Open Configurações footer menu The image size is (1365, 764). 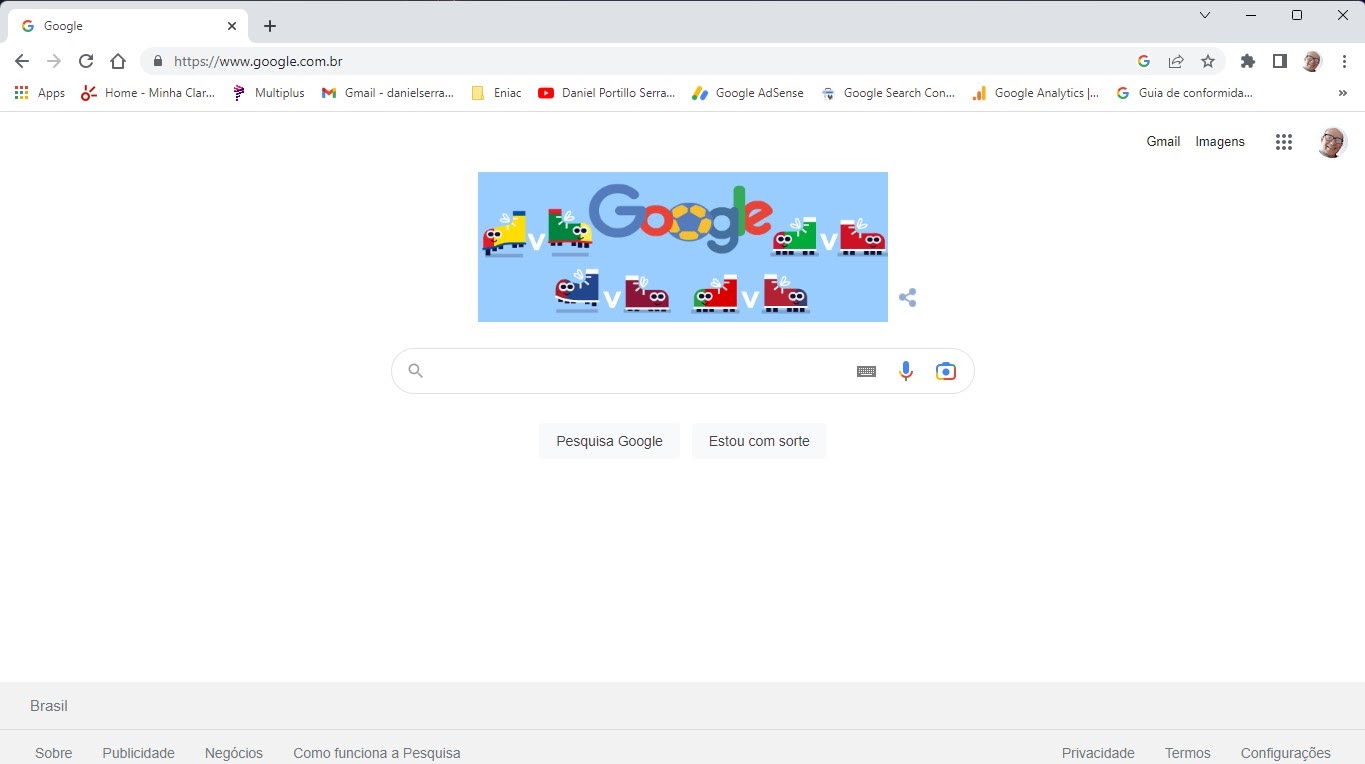pyautogui.click(x=1286, y=753)
